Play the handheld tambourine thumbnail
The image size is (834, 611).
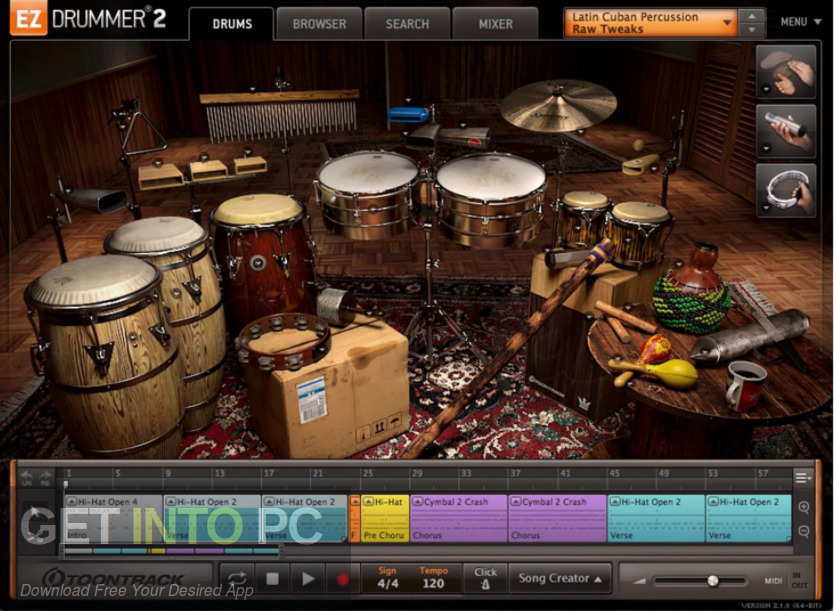(x=786, y=190)
